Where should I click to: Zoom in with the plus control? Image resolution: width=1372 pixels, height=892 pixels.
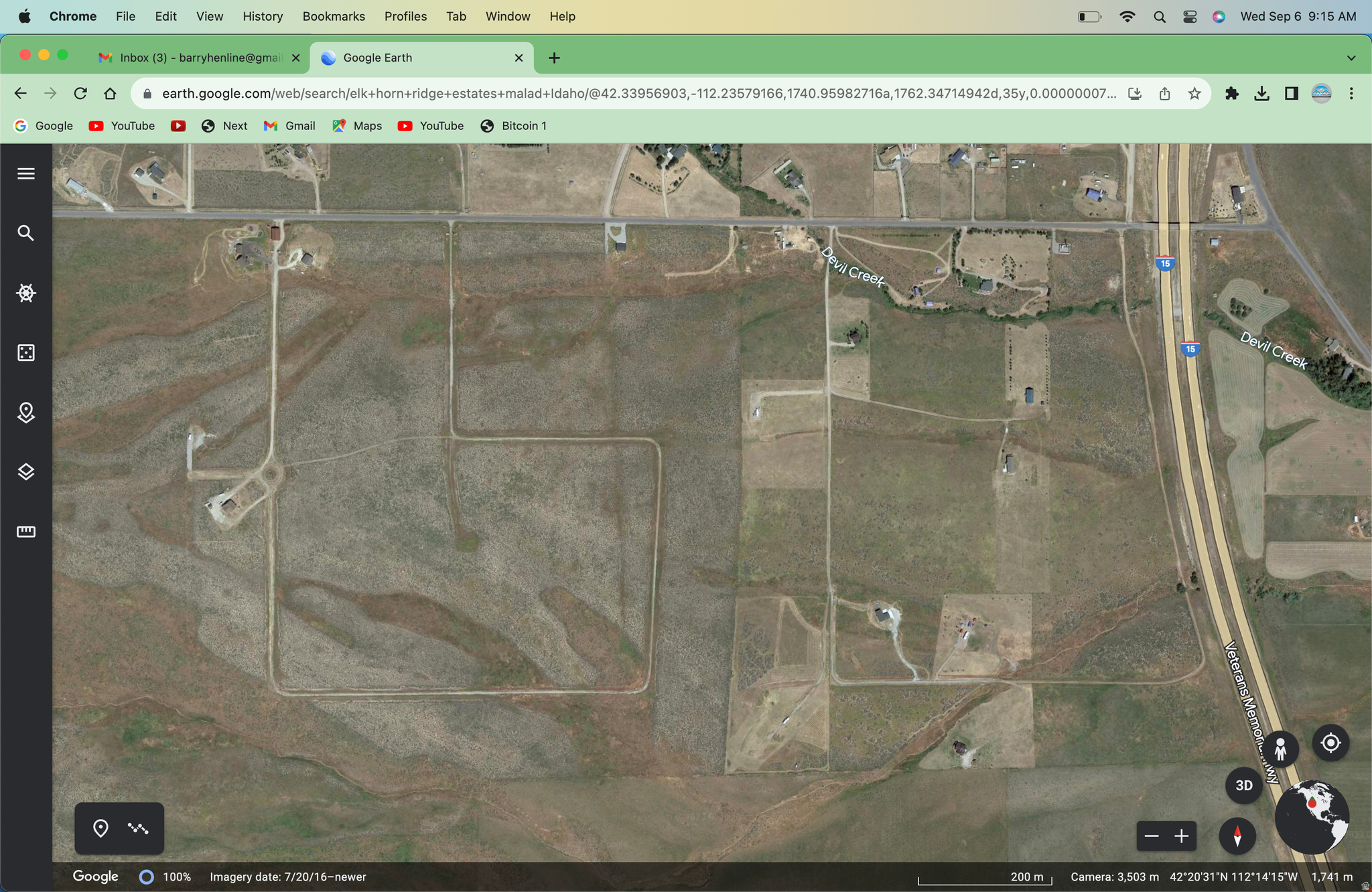coord(1181,836)
